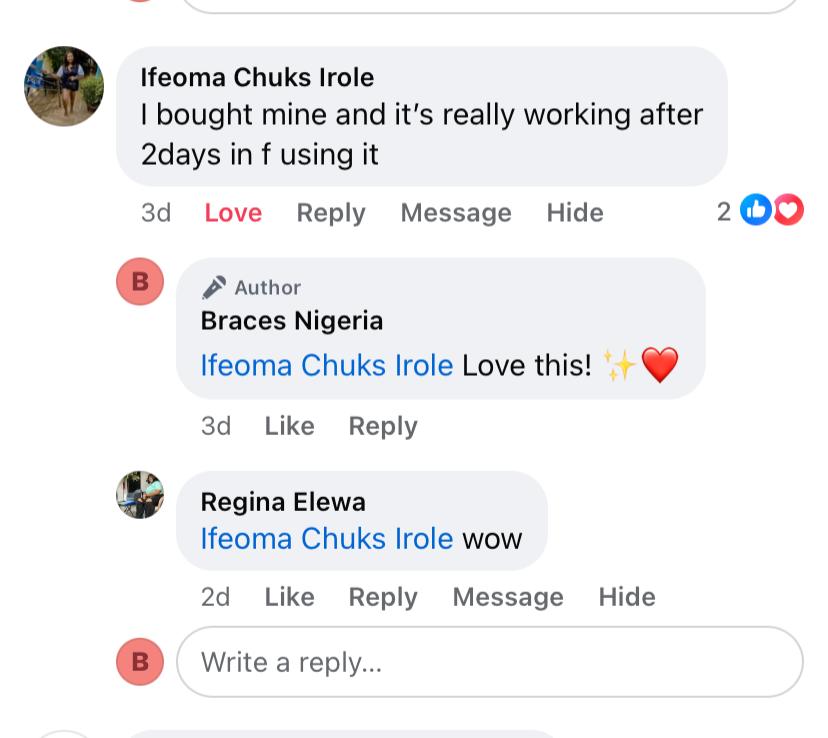Click Braces Nigeria's red B avatar

140,281
